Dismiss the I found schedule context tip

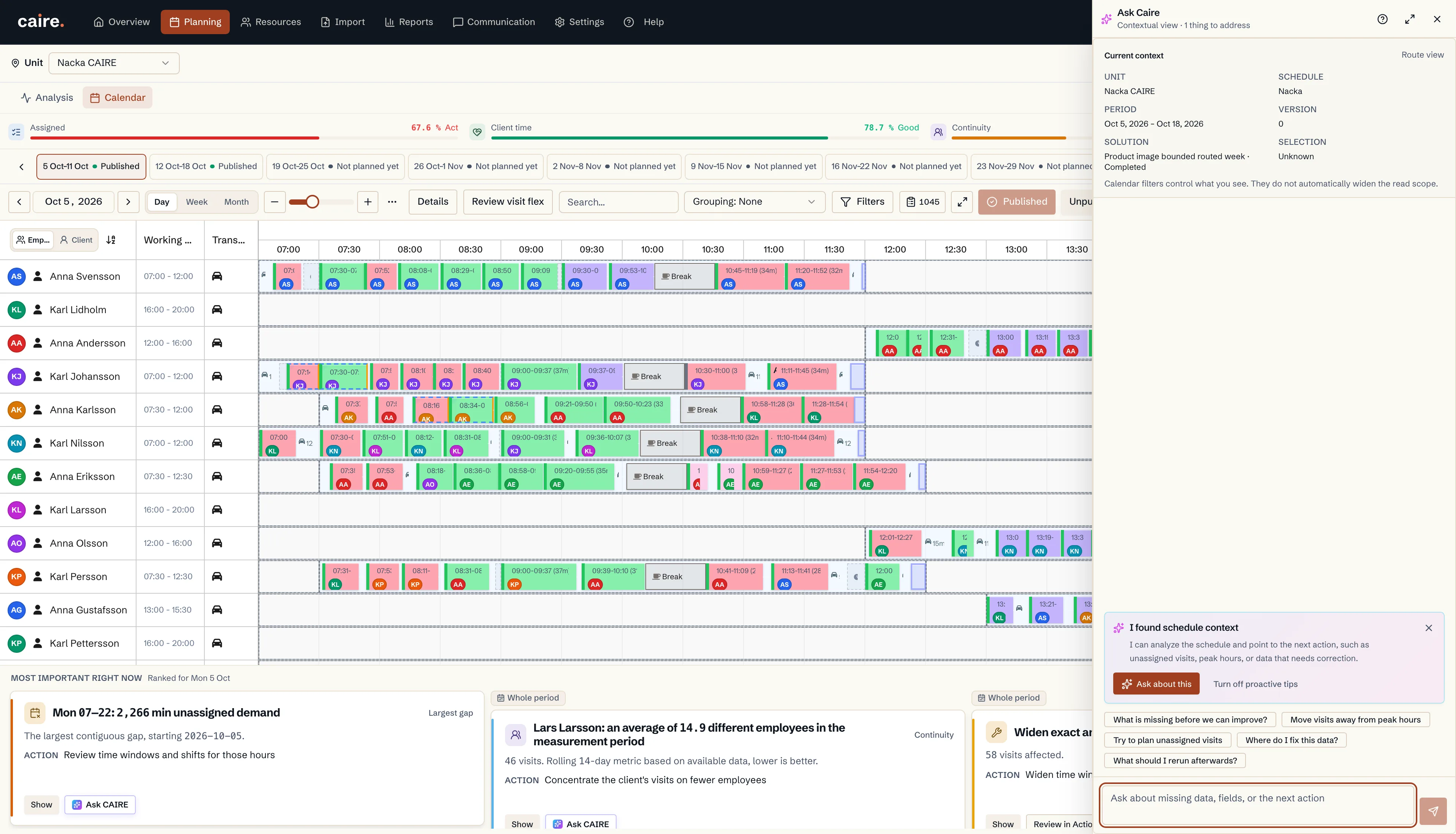pos(1428,628)
